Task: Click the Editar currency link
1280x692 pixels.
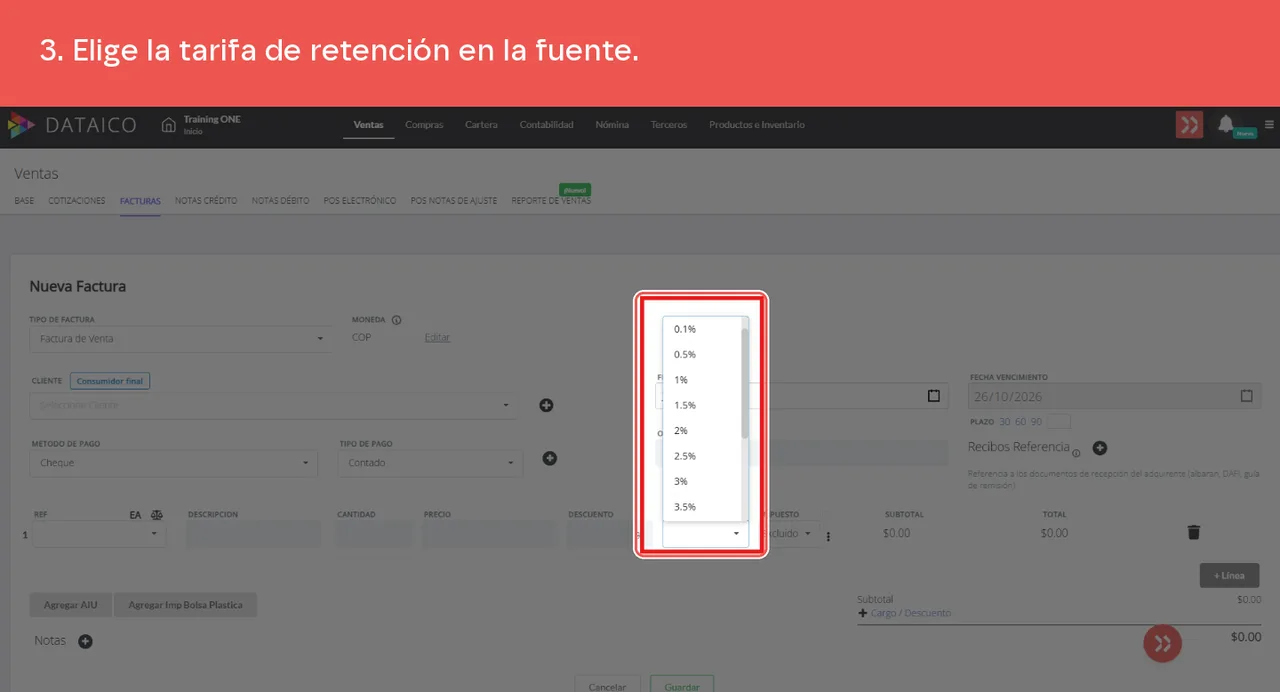Action: coord(437,338)
